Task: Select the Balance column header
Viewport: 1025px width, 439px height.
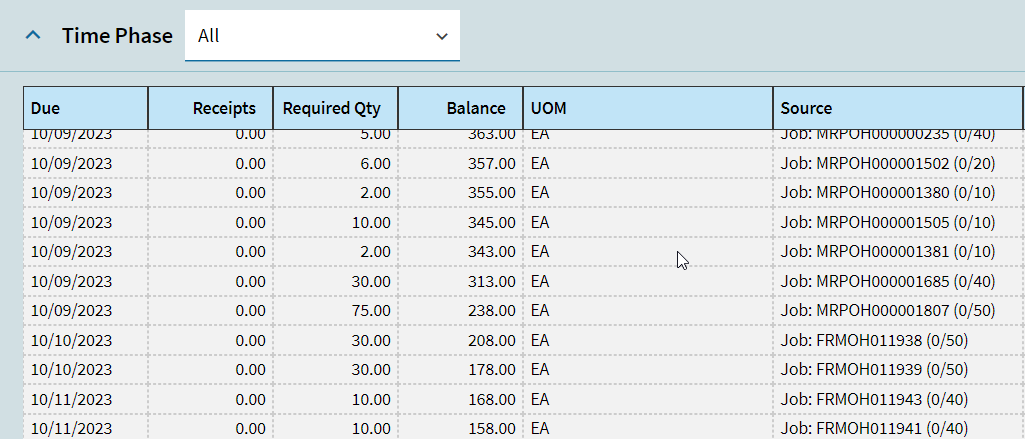Action: (460, 108)
